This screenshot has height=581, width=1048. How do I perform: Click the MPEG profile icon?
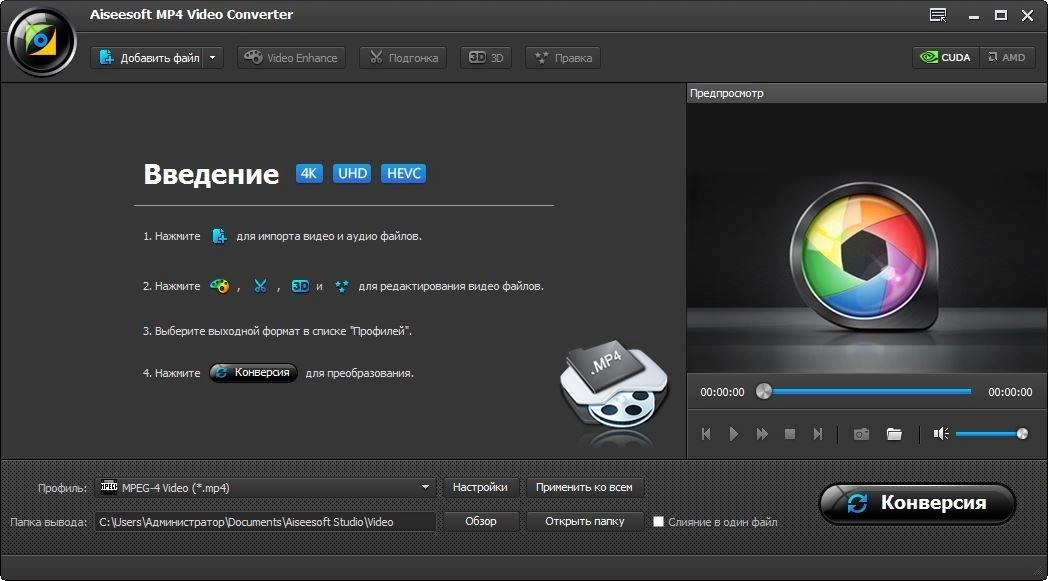pos(109,487)
